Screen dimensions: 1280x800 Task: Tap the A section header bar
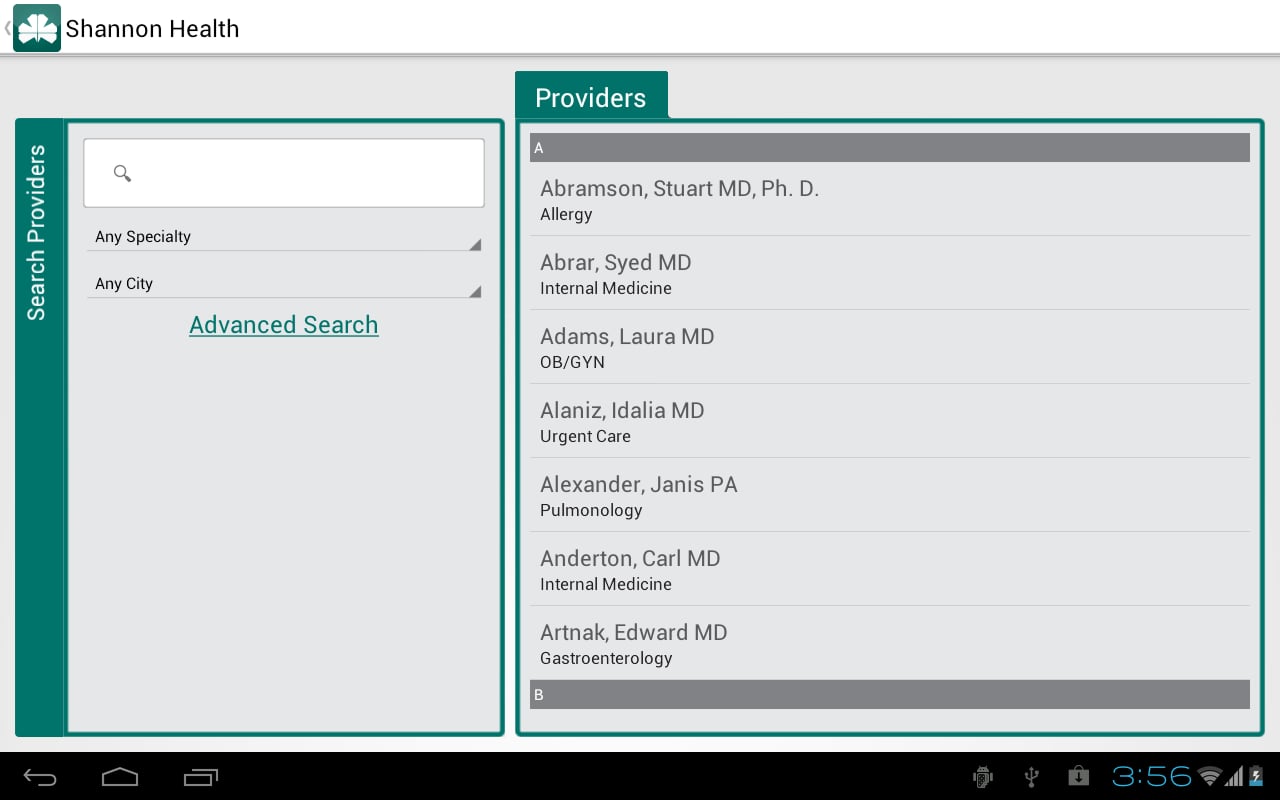[x=890, y=147]
